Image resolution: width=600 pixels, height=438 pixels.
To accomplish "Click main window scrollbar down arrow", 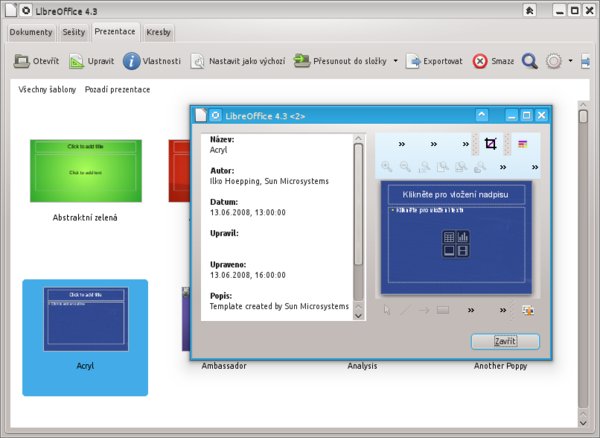I will (x=583, y=423).
